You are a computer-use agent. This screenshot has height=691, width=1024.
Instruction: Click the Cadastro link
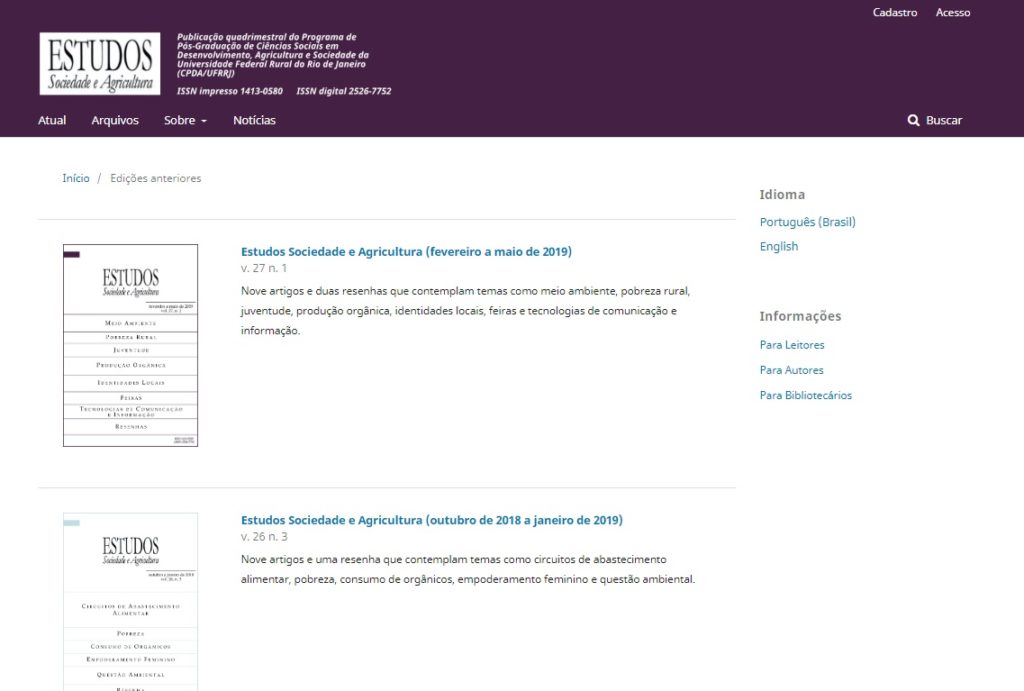894,13
